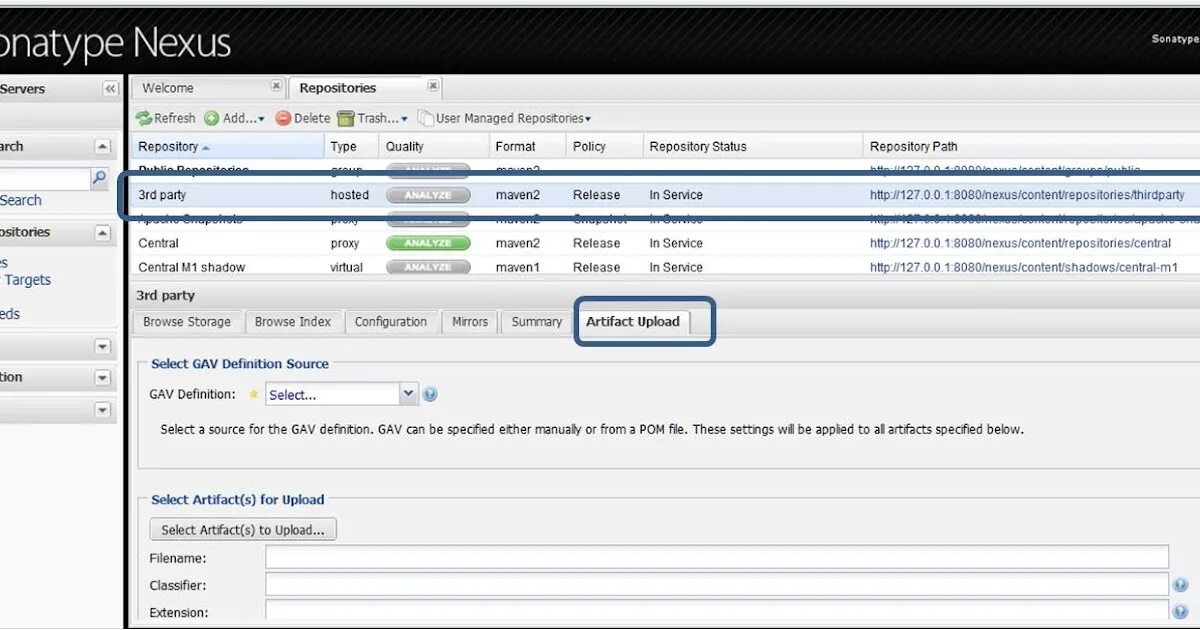Open the central-m1 shadows path link

point(1024,267)
